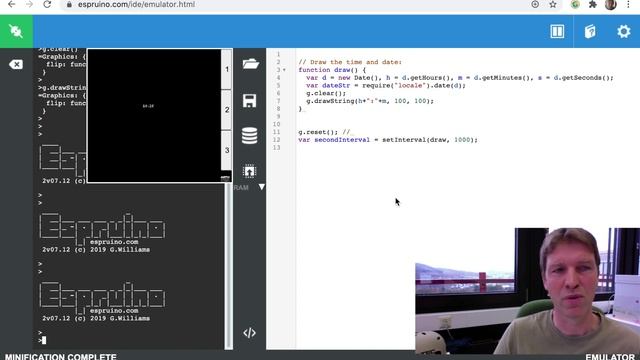Screen dimensions: 640x360
Task: Bookmark this page with the star icon
Action: (x=553, y=4)
